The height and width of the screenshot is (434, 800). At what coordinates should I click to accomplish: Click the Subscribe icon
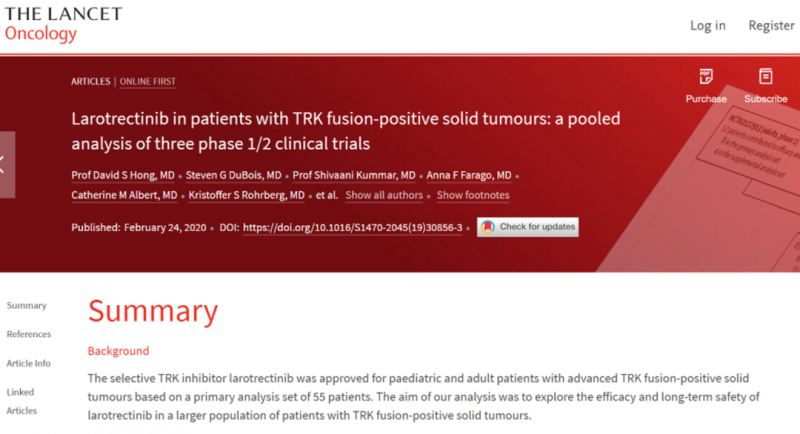click(765, 76)
